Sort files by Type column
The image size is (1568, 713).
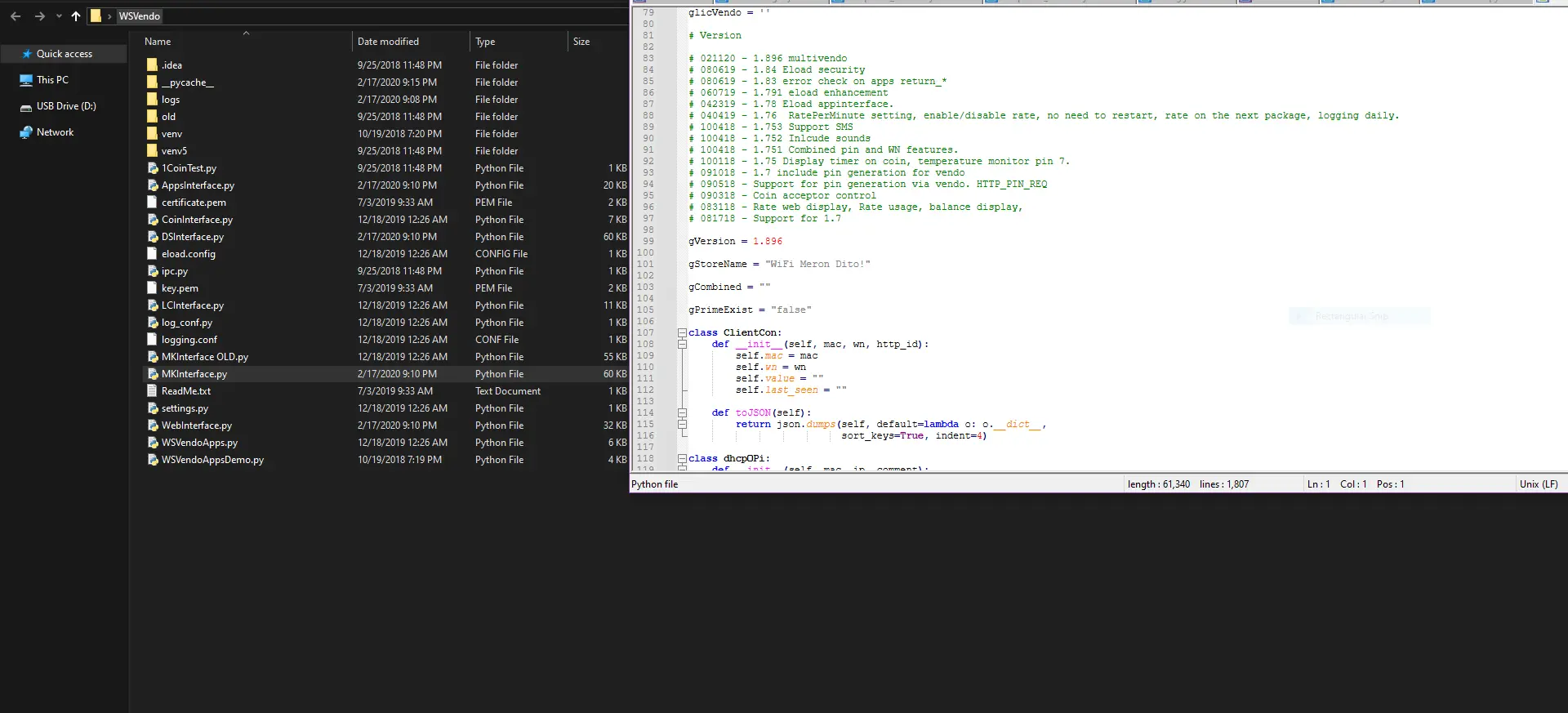click(485, 42)
